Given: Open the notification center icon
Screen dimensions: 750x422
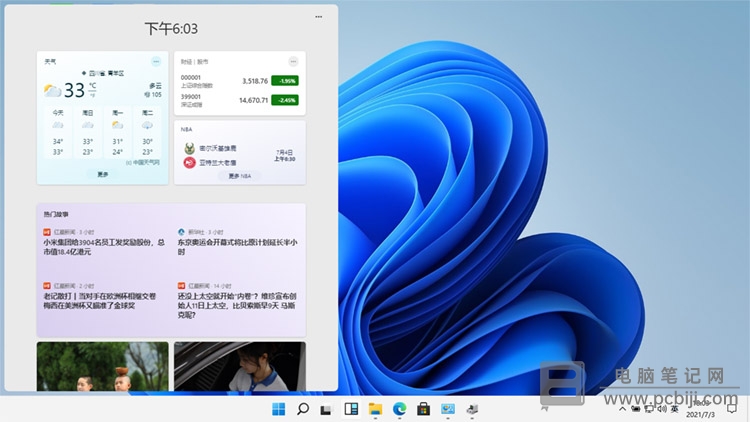Looking at the screenshot, I should click(731, 409).
